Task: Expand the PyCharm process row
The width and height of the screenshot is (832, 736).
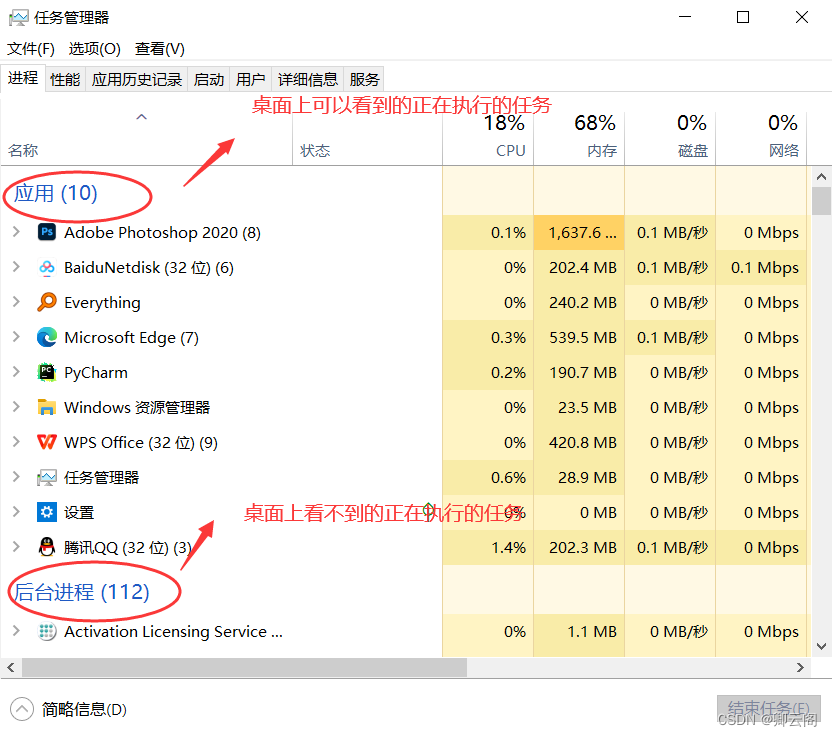Action: pos(16,372)
